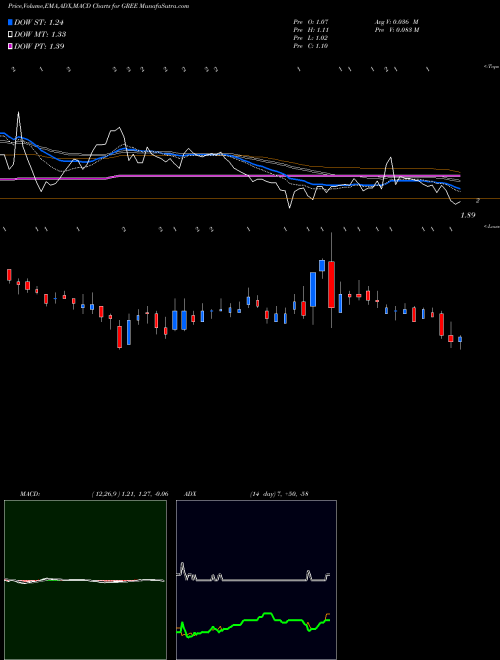Click the 'Pre C: 1.10' close value
This screenshot has height=660, width=500.
tap(311, 46)
